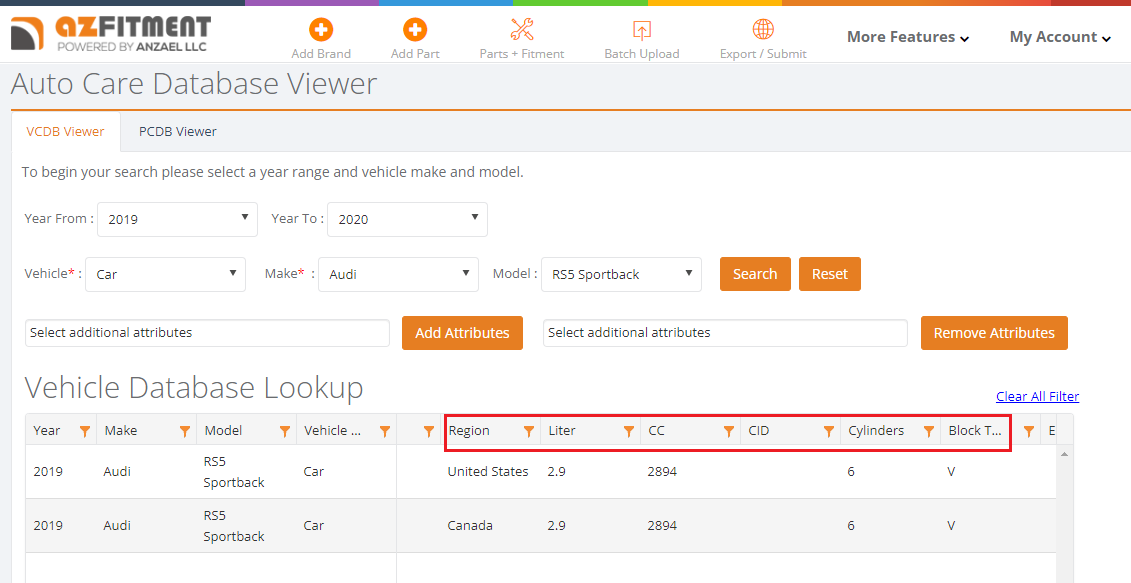The height and width of the screenshot is (583, 1131).
Task: Open the Model dropdown showing RS5 Sportback
Action: tap(621, 274)
